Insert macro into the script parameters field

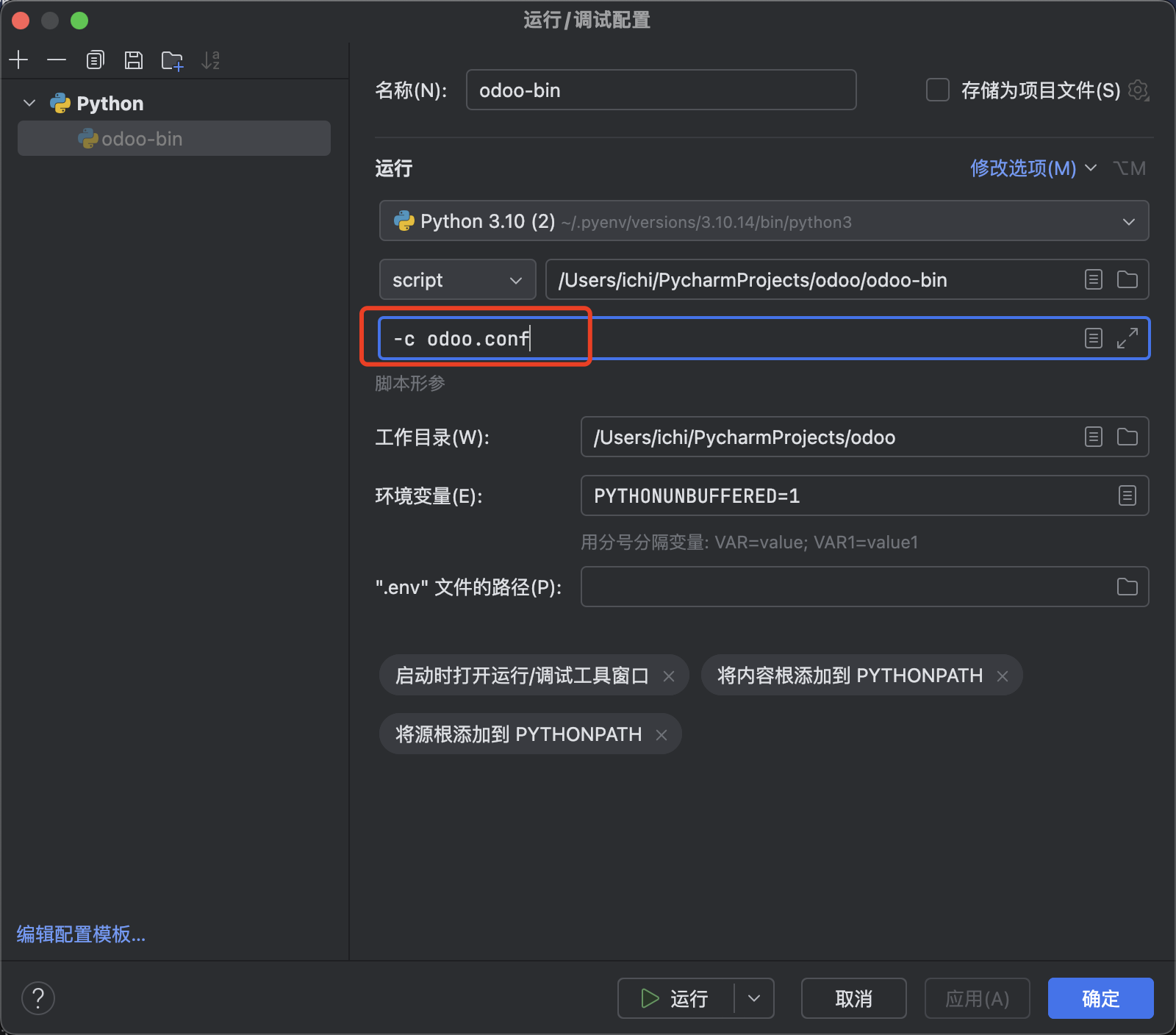pos(1094,338)
